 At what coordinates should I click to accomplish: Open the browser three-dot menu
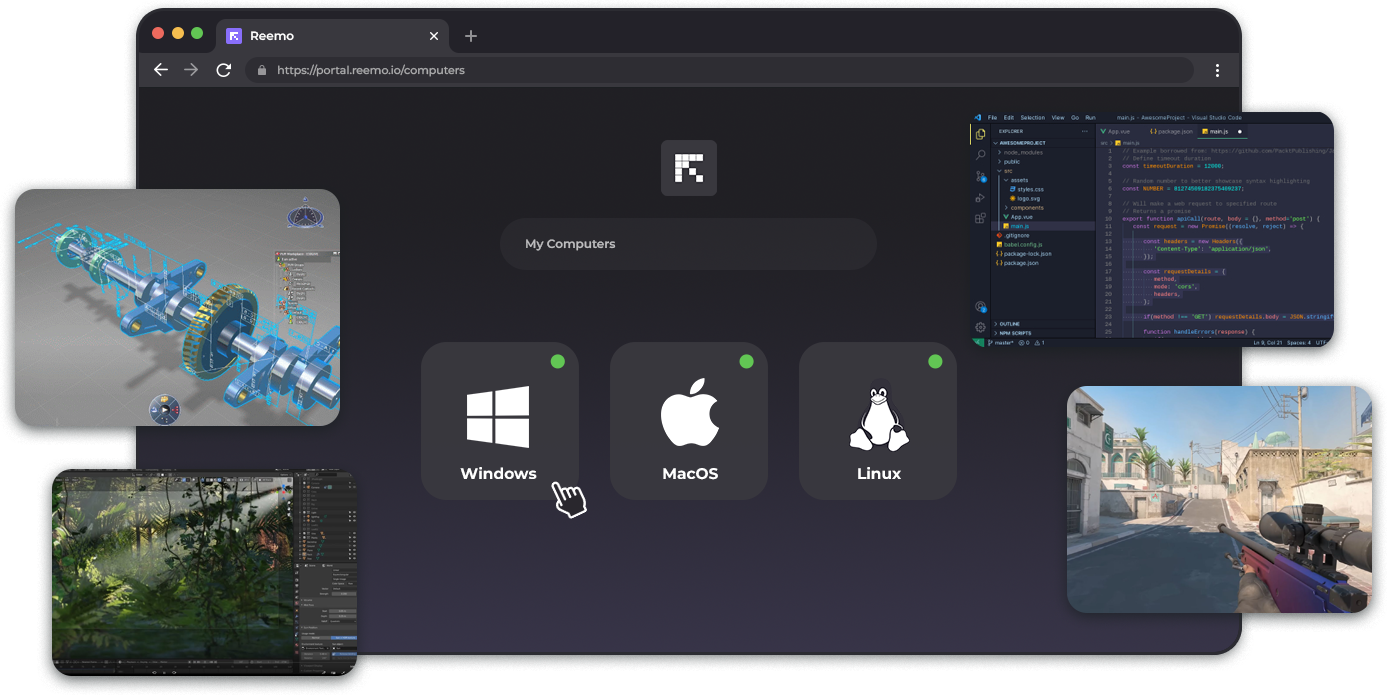tap(1217, 70)
